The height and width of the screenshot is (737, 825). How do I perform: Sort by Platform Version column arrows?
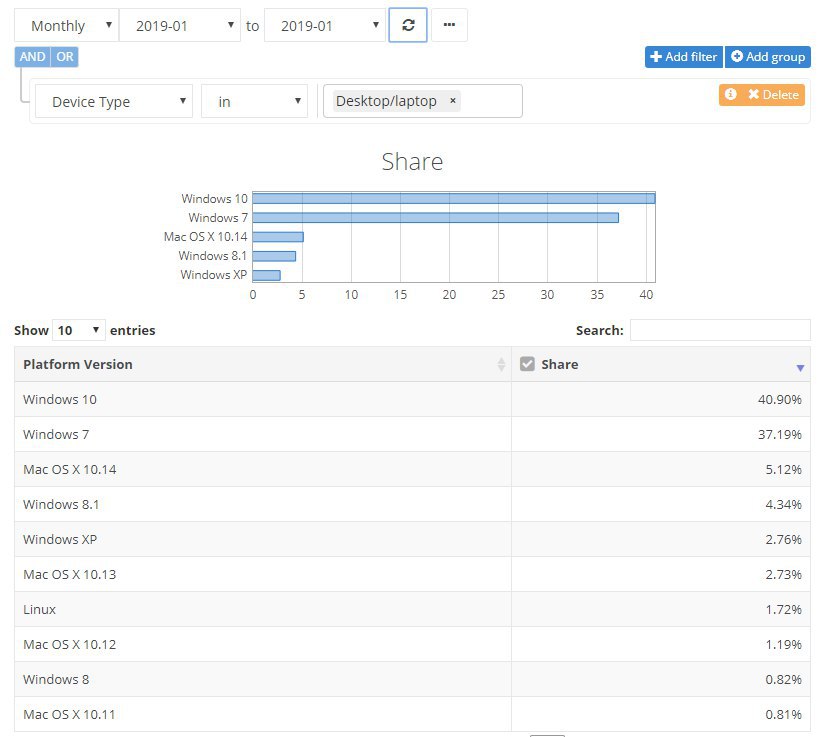tap(501, 364)
